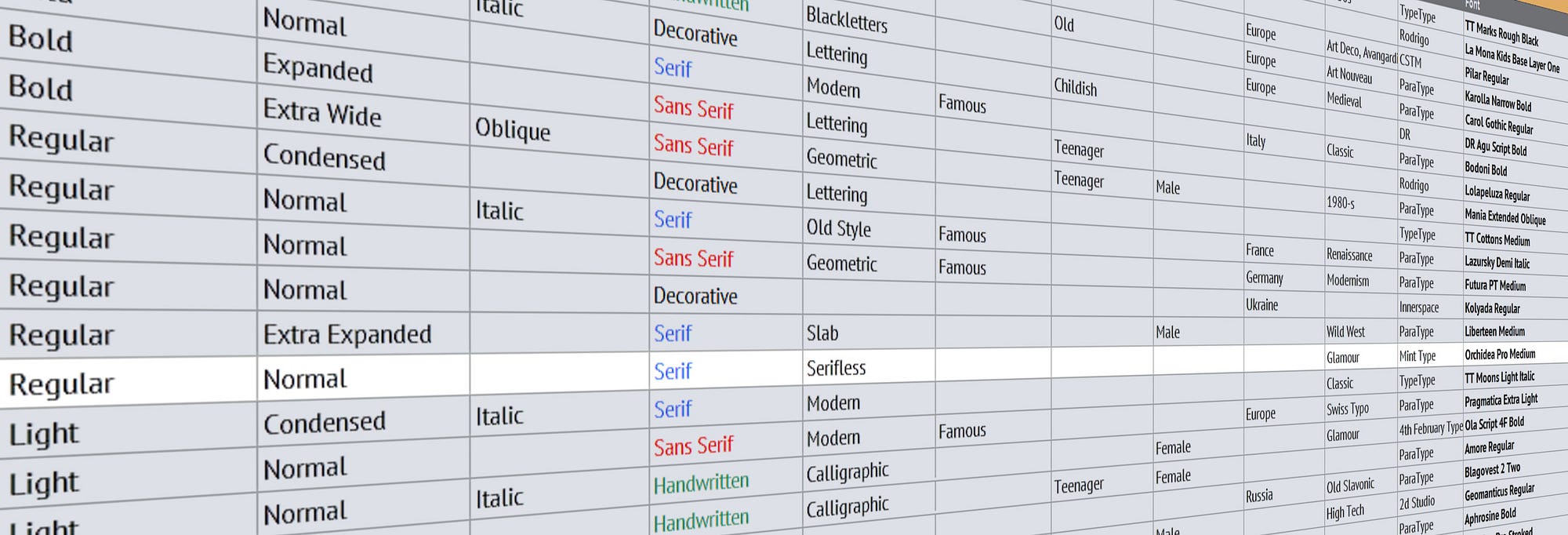The height and width of the screenshot is (535, 1568).
Task: Click the Extra Expanded cell
Action: click(347, 335)
